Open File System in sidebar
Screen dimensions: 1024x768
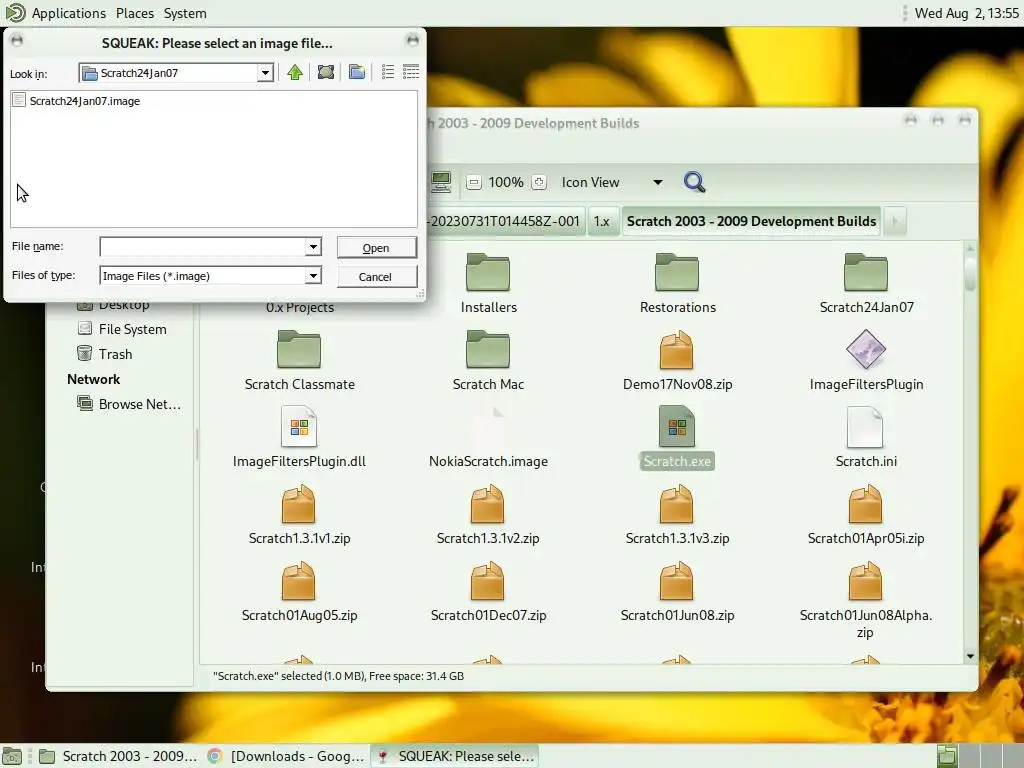pos(122,329)
